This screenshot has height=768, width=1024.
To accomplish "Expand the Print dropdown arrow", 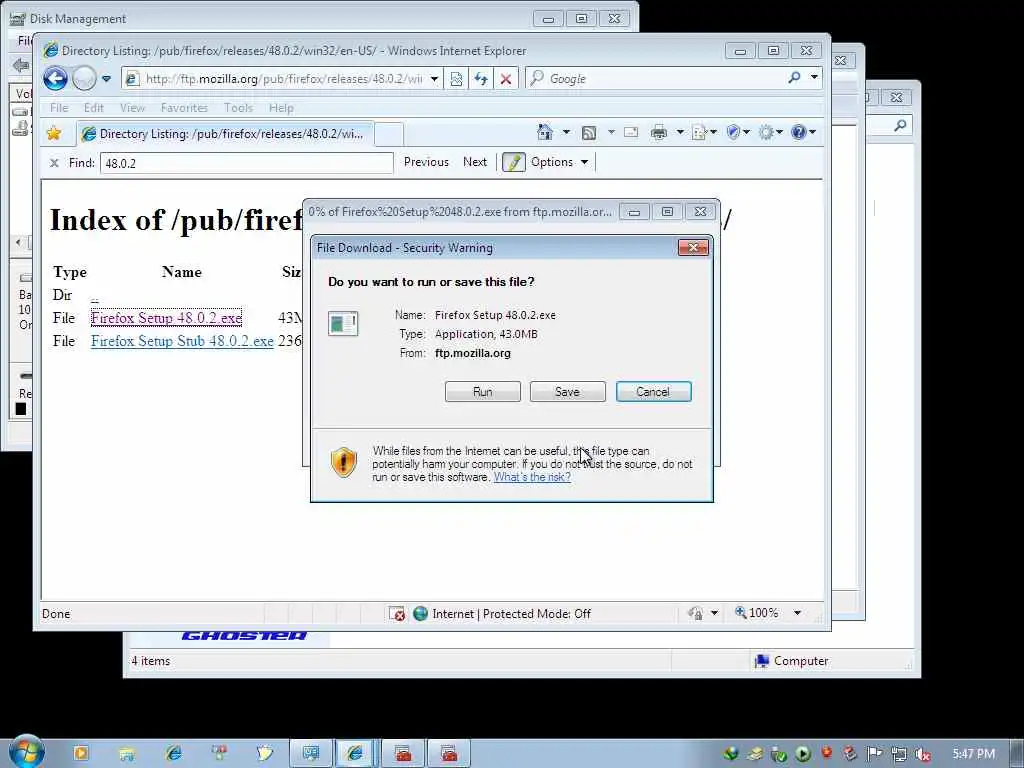I will tap(680, 133).
